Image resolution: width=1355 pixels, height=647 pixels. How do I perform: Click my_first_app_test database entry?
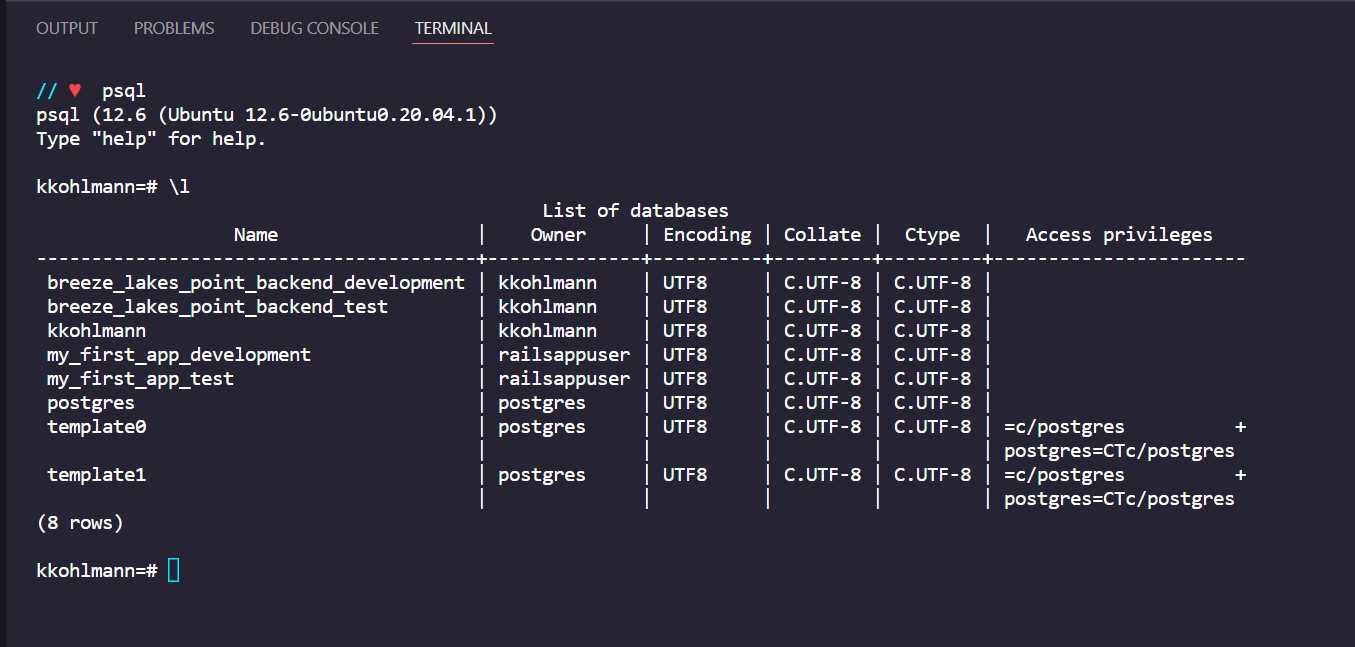coord(140,379)
